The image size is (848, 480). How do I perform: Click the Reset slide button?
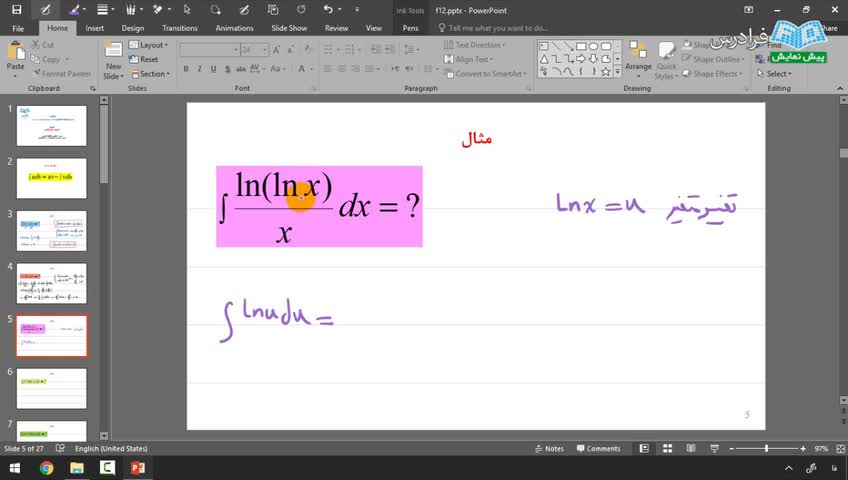coord(144,59)
